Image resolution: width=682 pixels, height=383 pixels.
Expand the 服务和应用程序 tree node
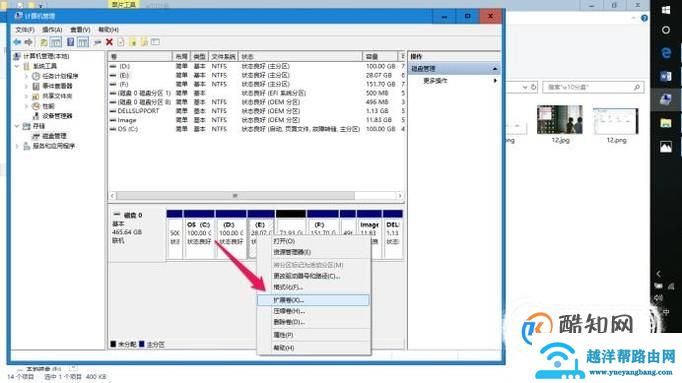click(17, 146)
